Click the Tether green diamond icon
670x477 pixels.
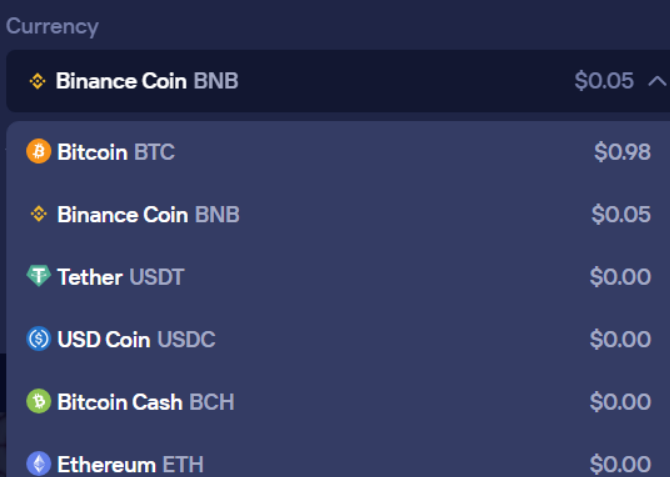[x=38, y=277]
